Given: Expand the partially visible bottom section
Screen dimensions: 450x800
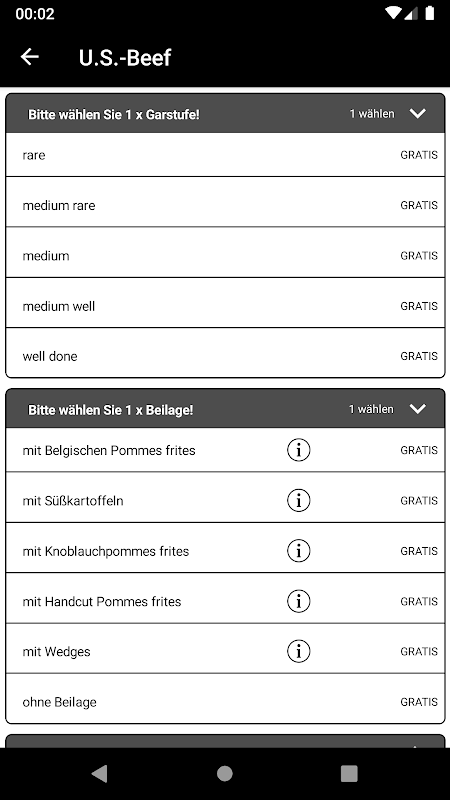Looking at the screenshot, I should pyautogui.click(x=225, y=741).
